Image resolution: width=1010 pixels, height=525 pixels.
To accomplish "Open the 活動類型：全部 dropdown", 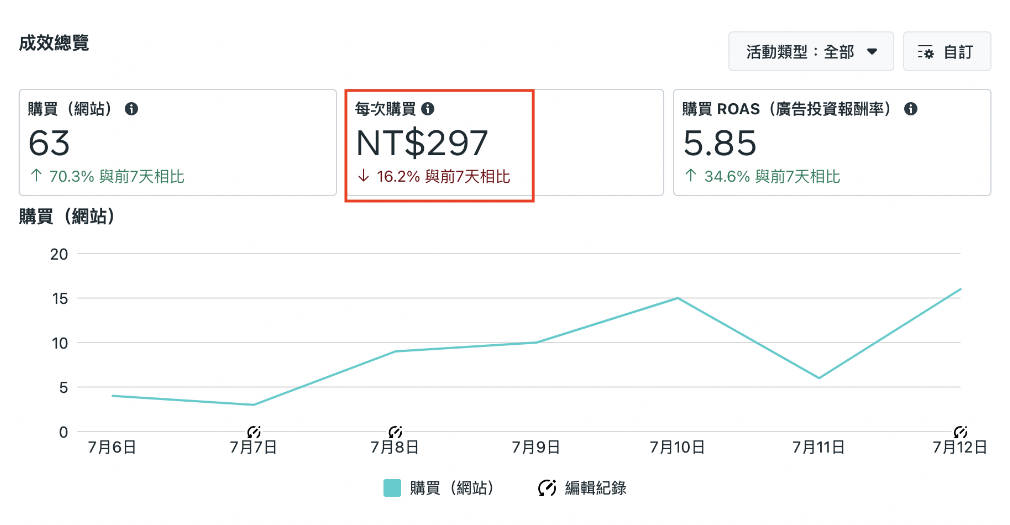I will point(811,52).
